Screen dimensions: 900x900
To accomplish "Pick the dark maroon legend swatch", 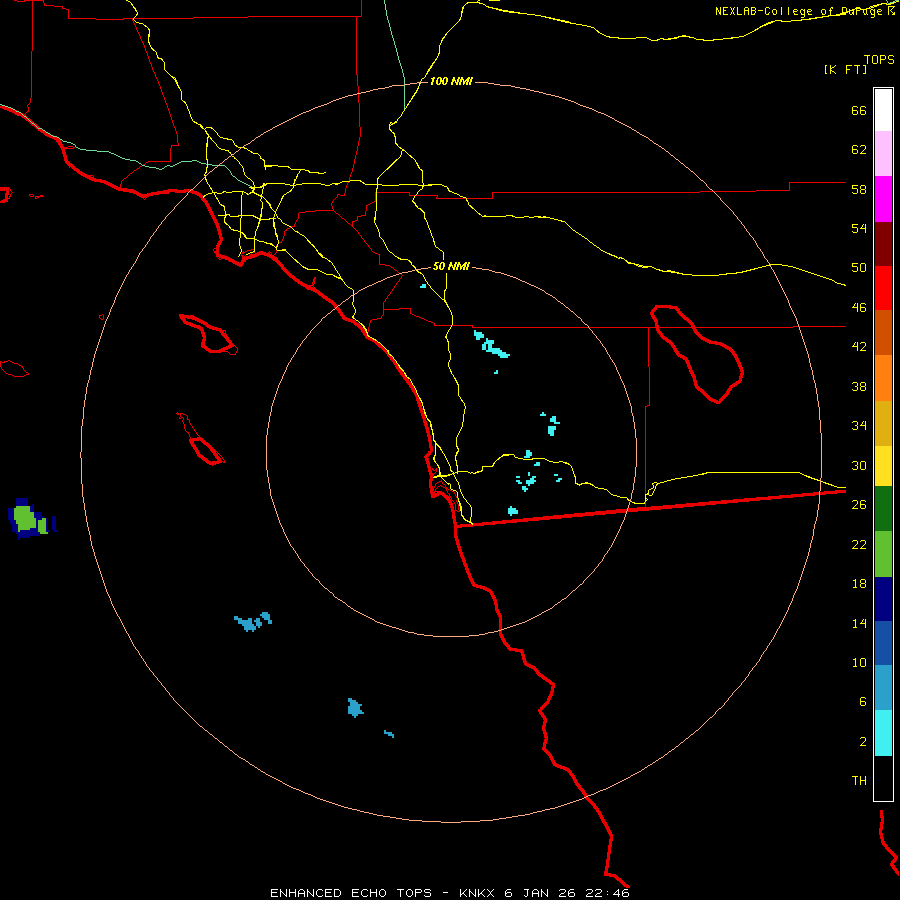I will pos(883,245).
